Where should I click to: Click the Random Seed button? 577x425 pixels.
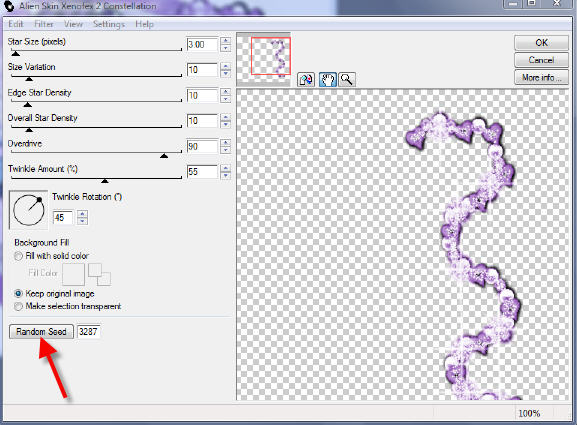click(x=41, y=332)
